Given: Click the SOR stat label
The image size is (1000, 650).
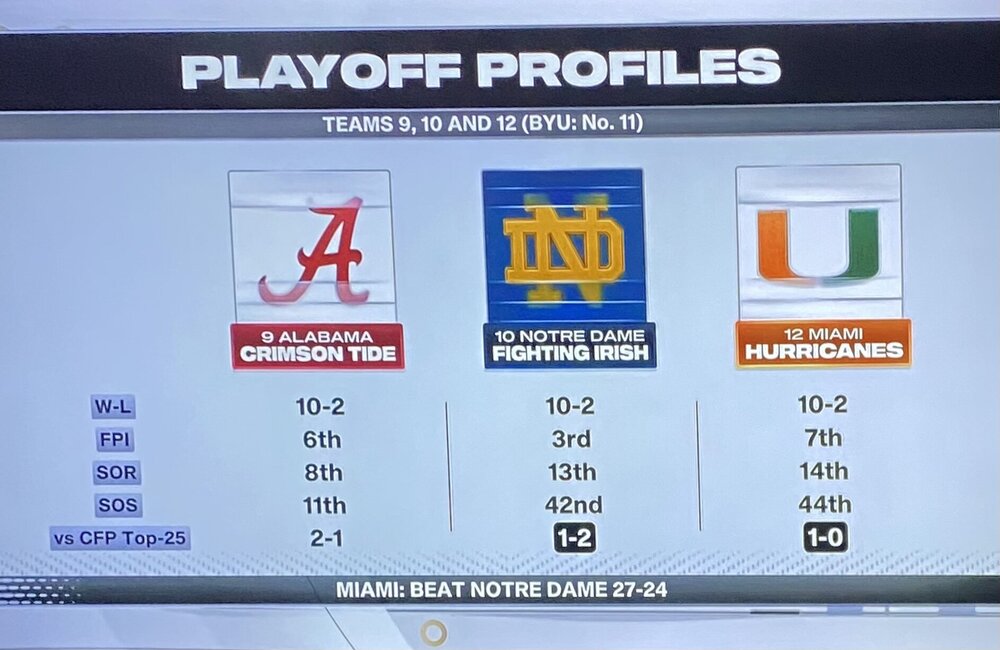Looking at the screenshot, I should point(115,473).
